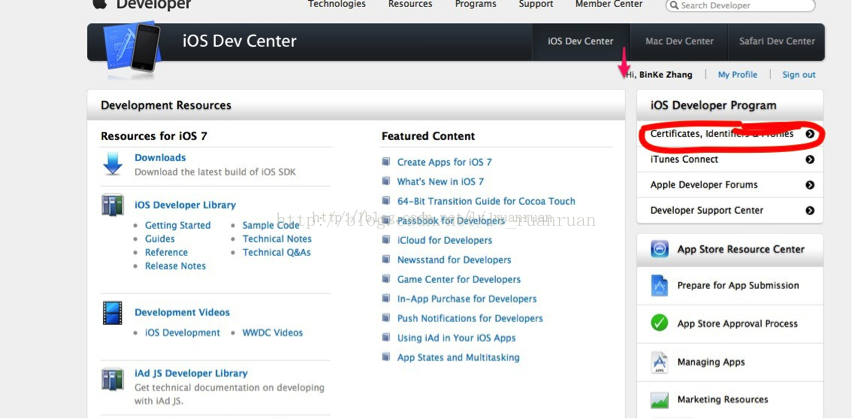Open the Support menu

(536, 4)
